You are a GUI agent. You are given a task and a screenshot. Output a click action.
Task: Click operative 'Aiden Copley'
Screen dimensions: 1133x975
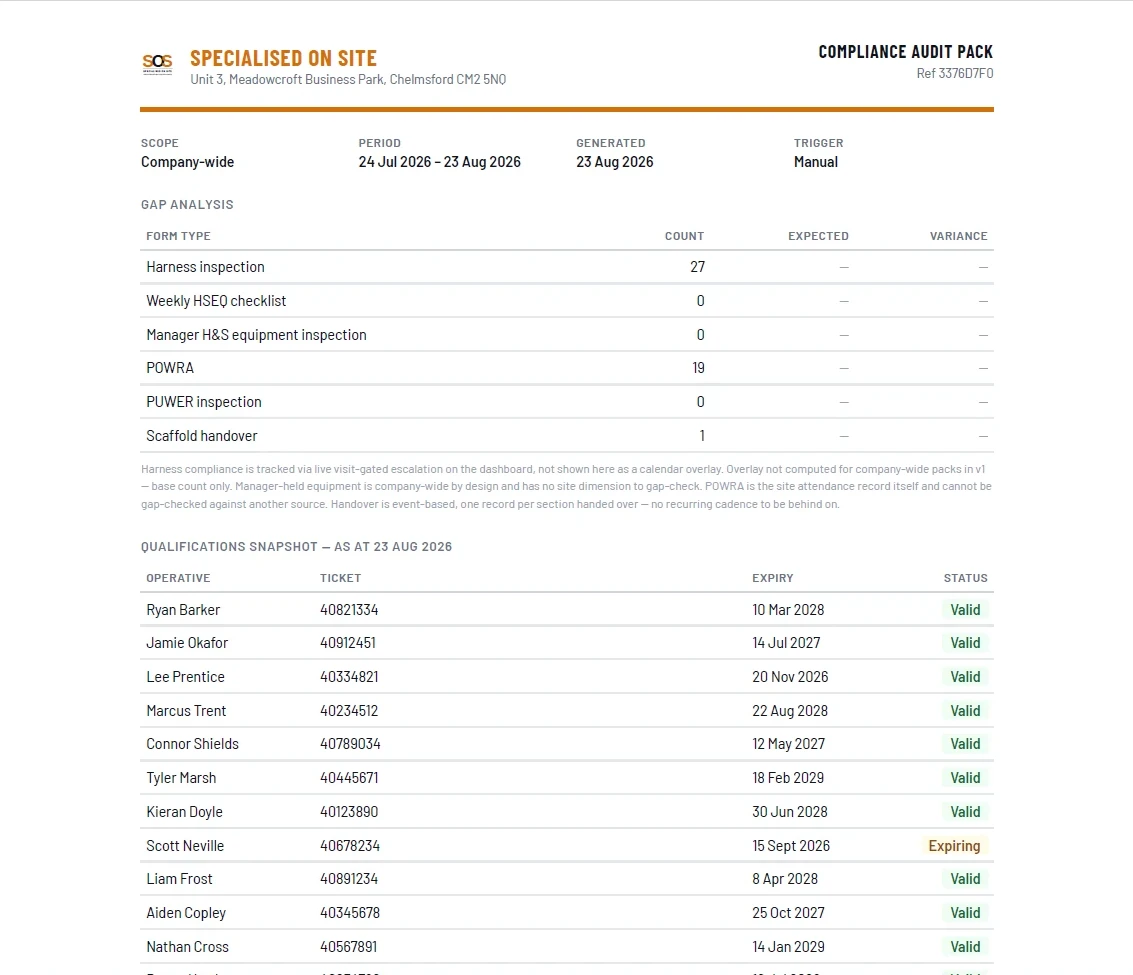186,914
